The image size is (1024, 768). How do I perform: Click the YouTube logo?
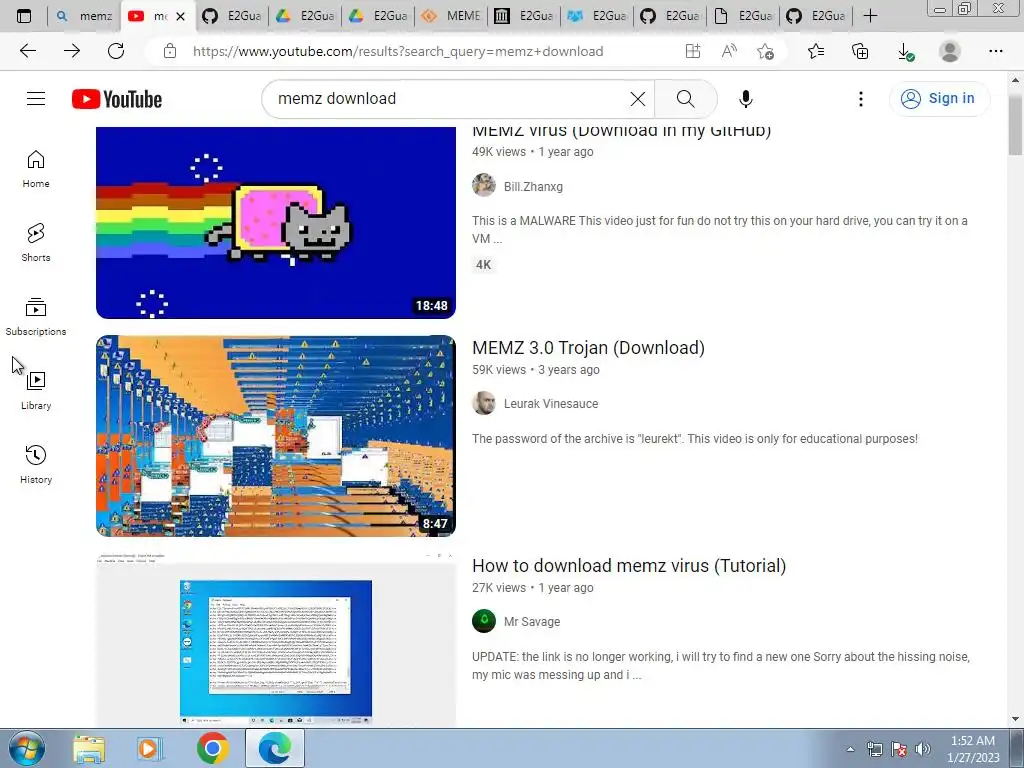point(117,99)
